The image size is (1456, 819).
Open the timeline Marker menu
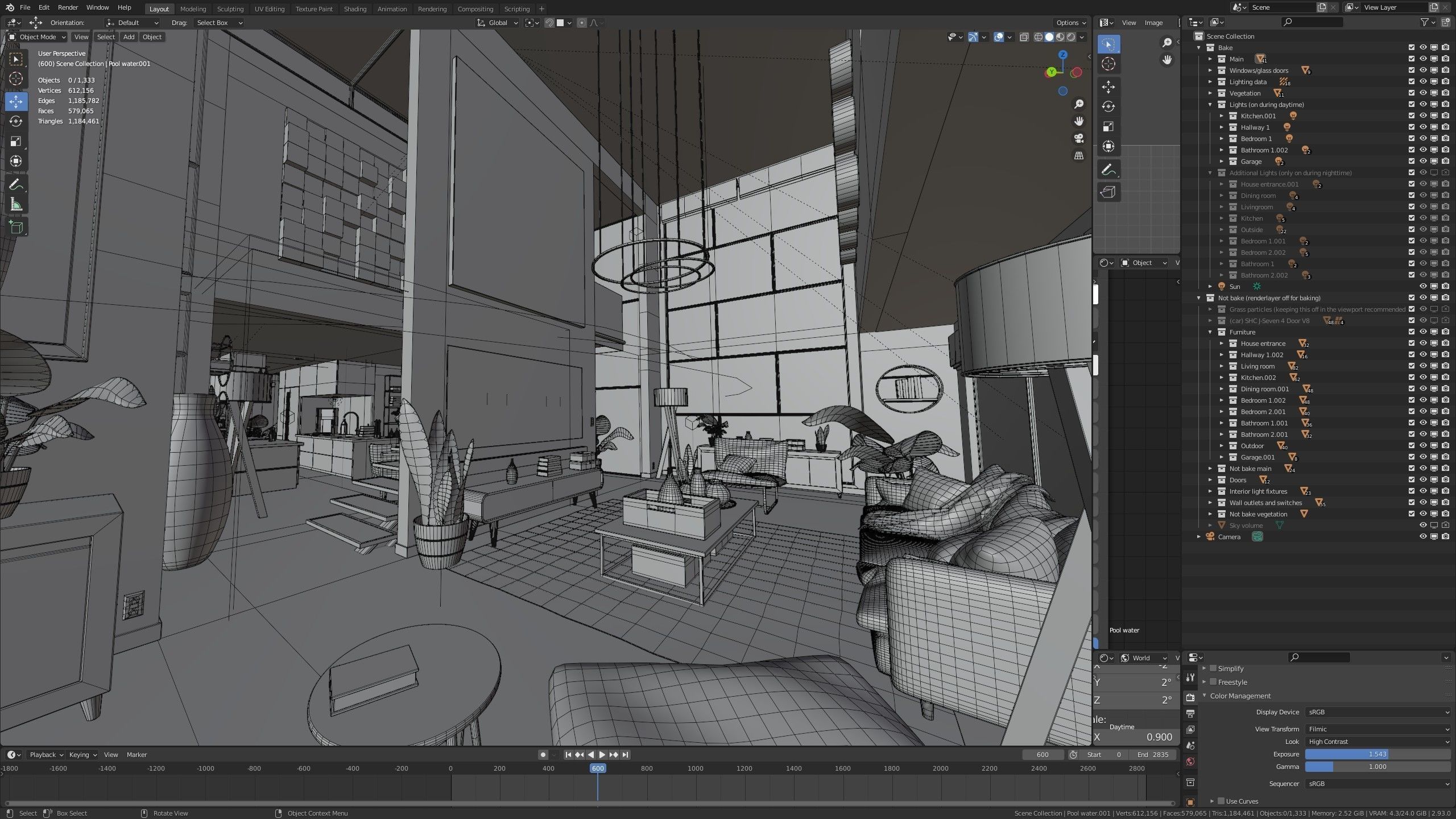pyautogui.click(x=136, y=755)
